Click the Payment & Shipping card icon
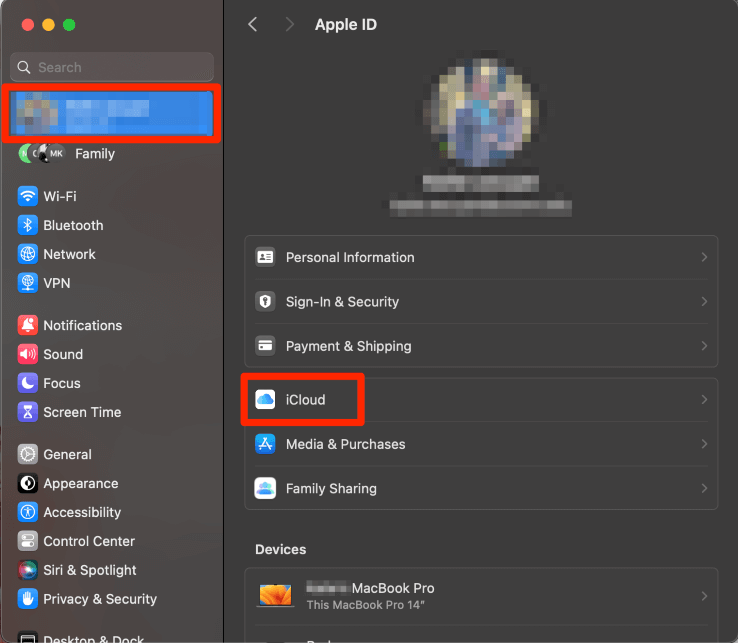Image resolution: width=738 pixels, height=643 pixels. (x=265, y=346)
